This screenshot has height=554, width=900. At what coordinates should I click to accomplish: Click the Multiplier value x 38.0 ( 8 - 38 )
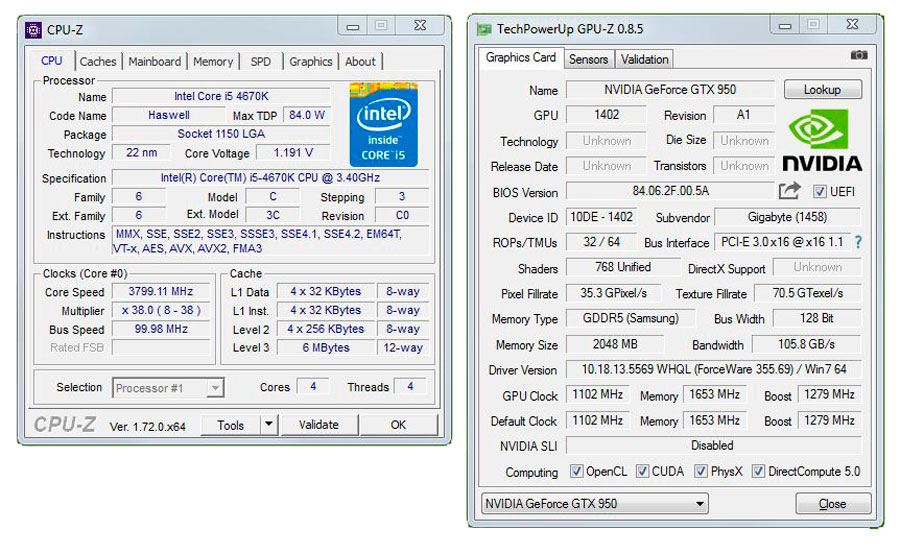click(161, 311)
